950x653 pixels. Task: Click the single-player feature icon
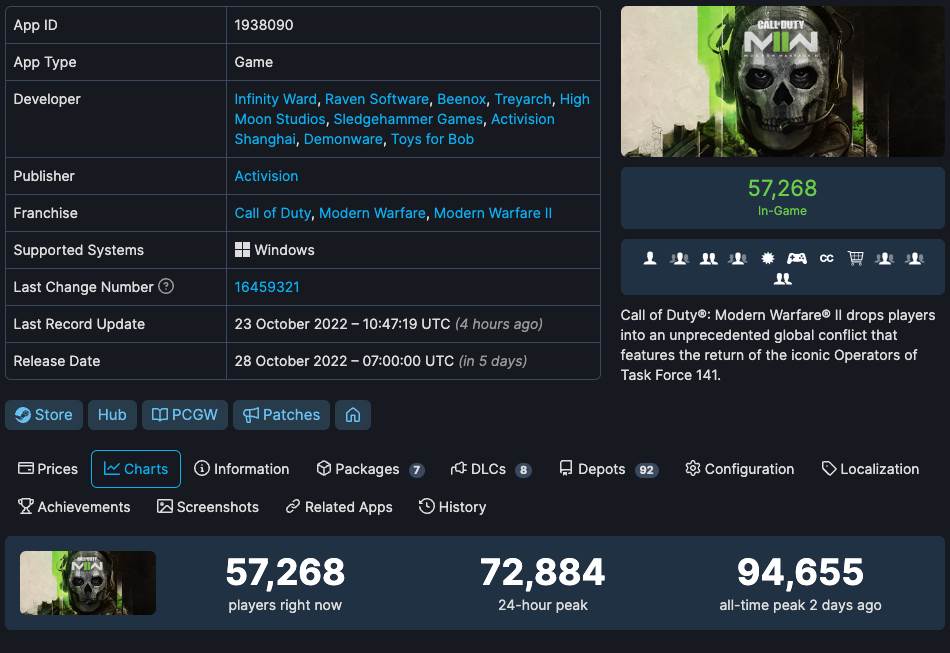650,260
